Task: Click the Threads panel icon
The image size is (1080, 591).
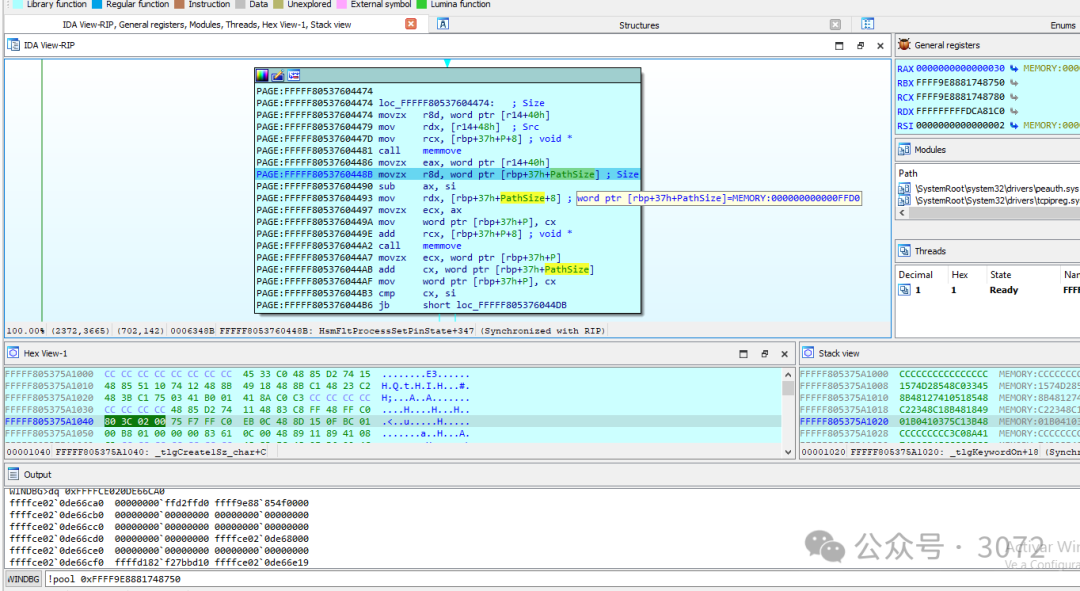Action: coord(904,251)
